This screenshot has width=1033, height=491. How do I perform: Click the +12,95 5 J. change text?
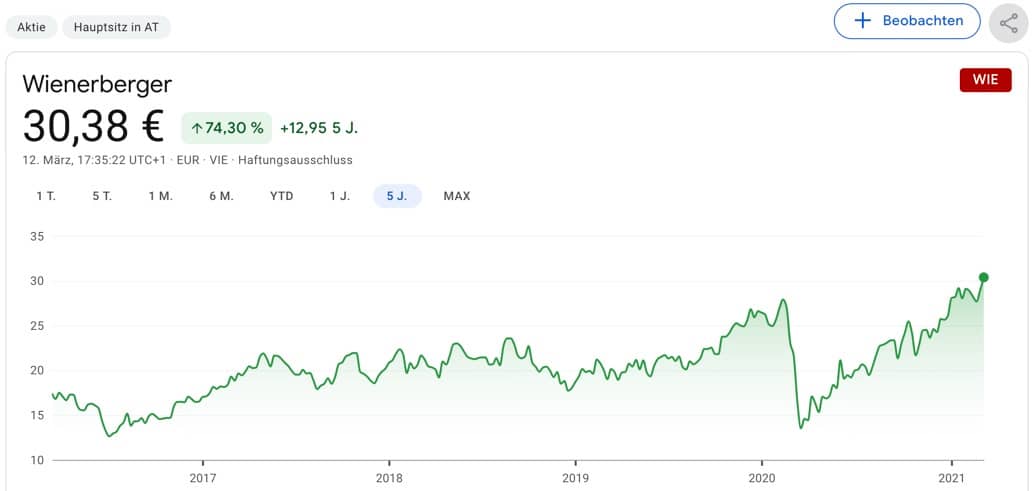319,128
